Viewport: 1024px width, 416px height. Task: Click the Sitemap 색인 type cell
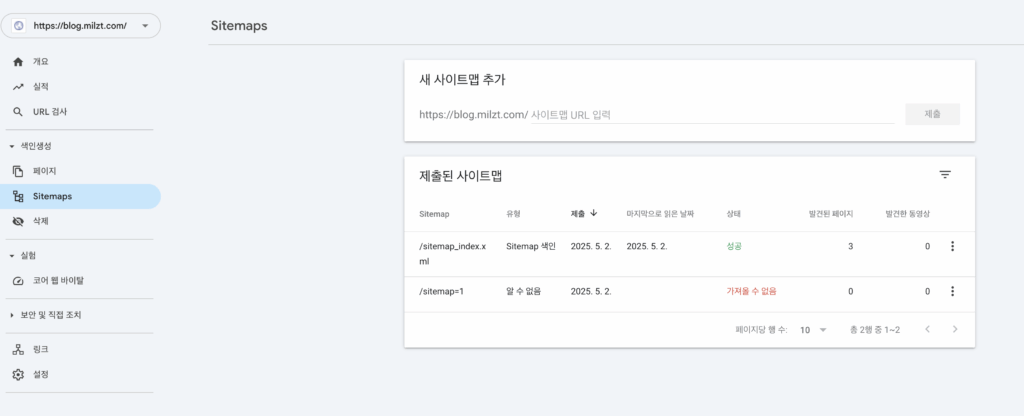(531, 246)
